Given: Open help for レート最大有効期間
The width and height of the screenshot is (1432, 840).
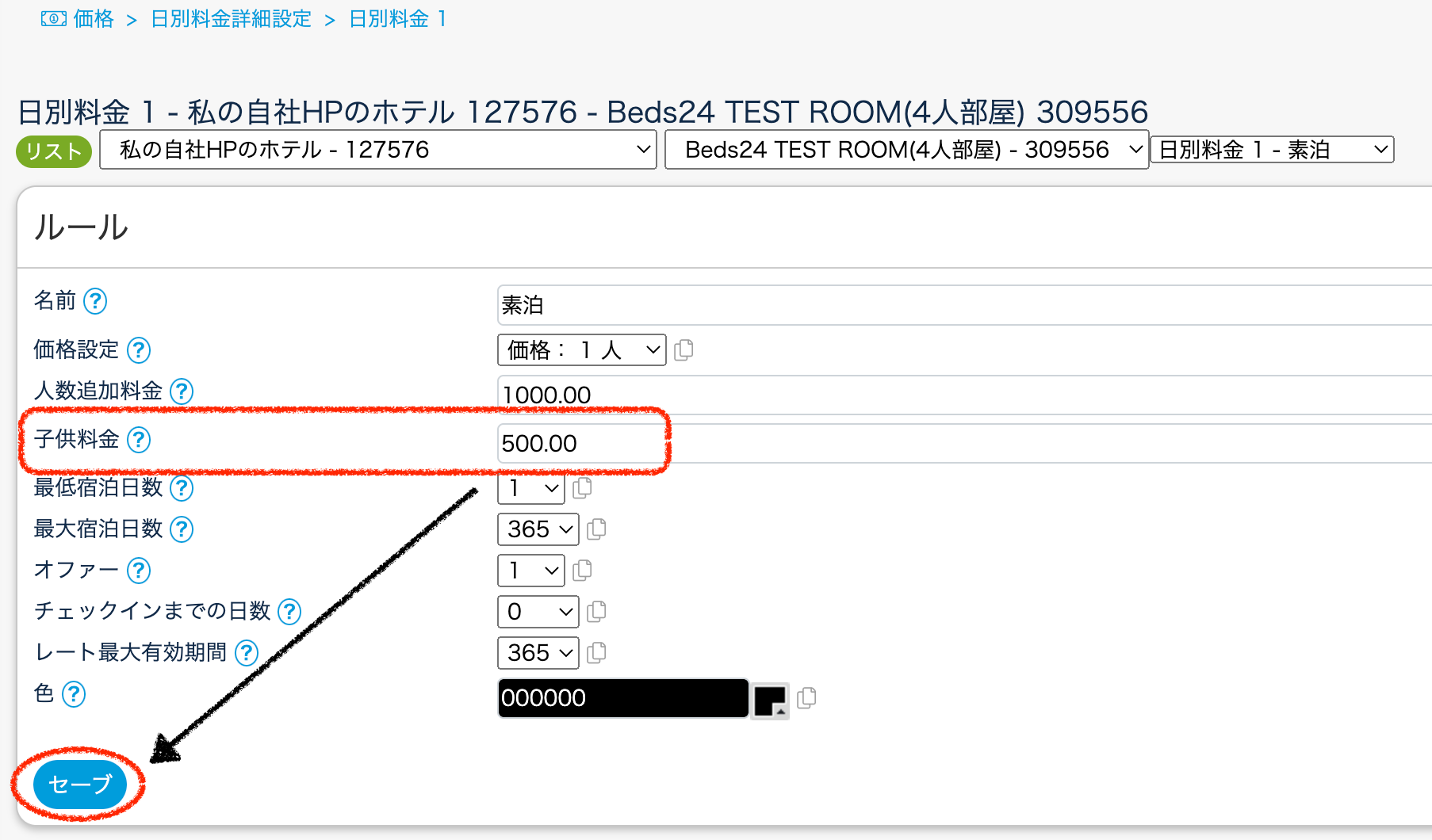Looking at the screenshot, I should click(247, 653).
